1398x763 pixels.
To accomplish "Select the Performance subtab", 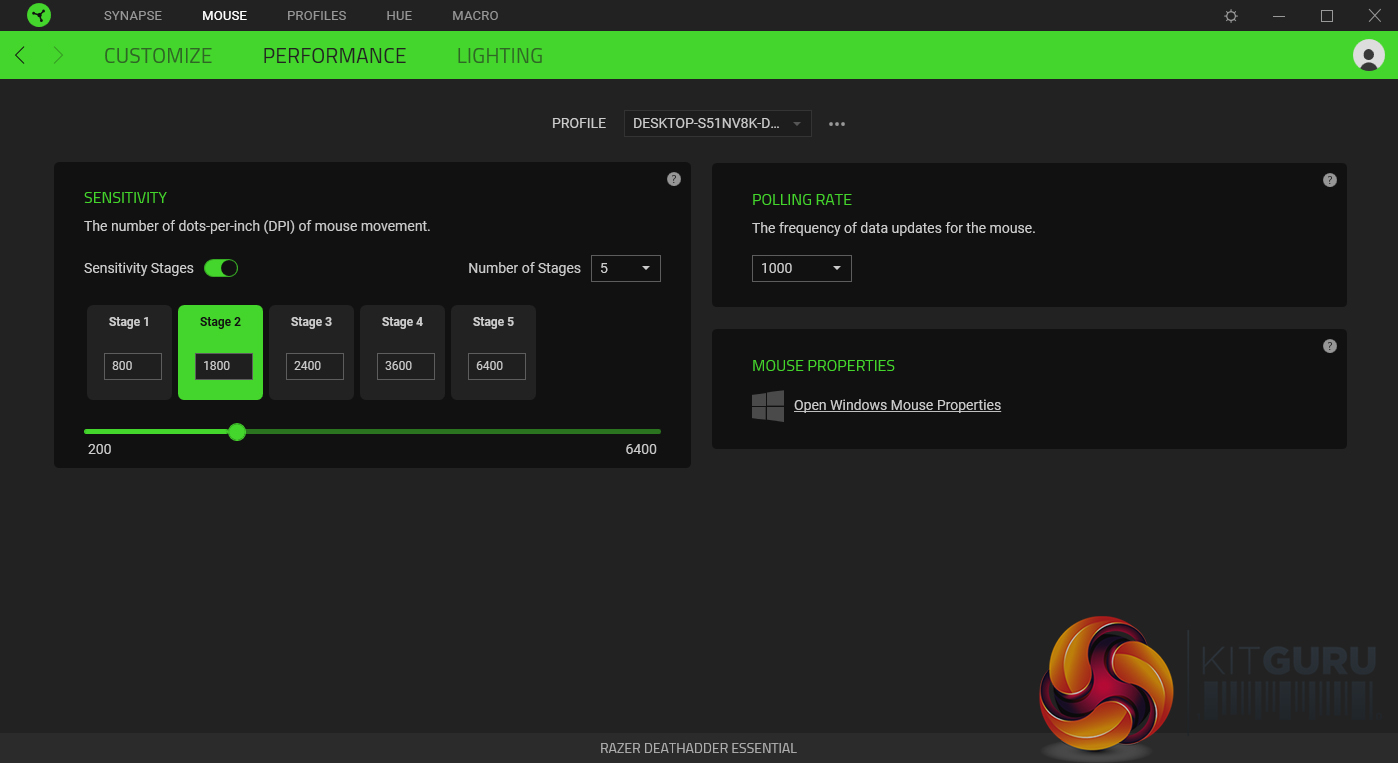I will [334, 56].
